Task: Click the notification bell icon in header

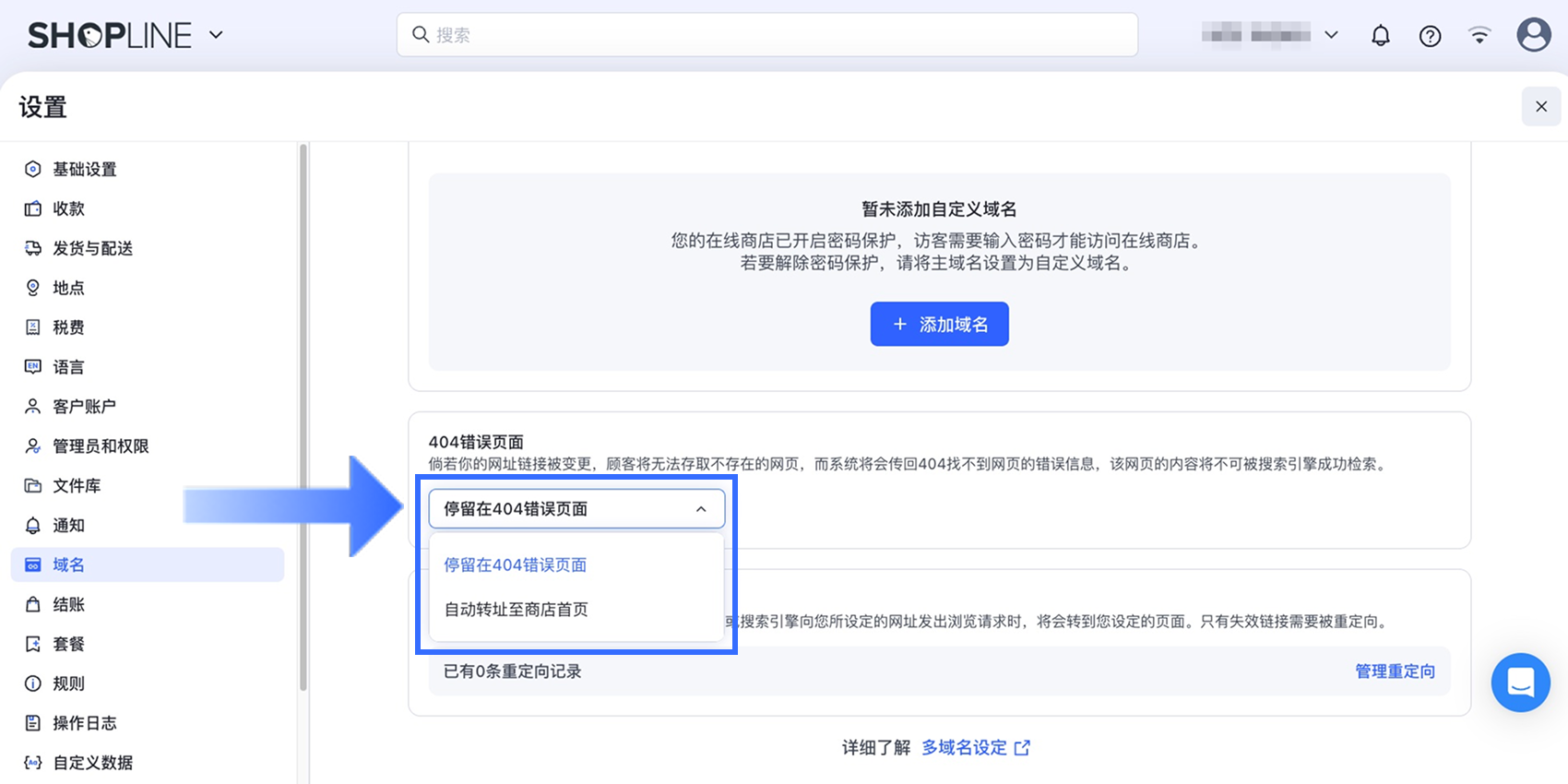Action: [x=1380, y=36]
